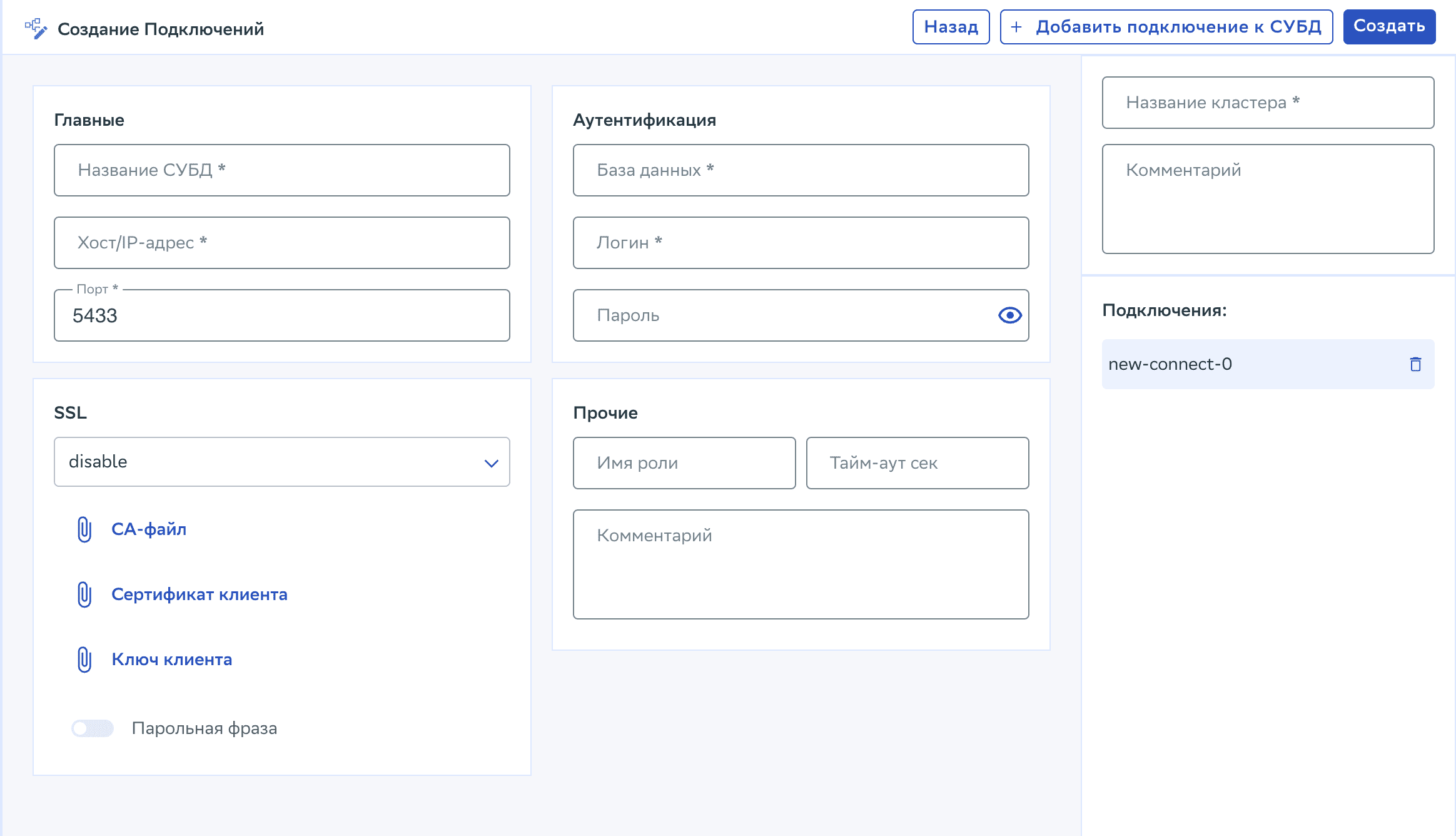The image size is (1456, 836).
Task: Open the Подключения list item new-connect-0
Action: coord(1171,363)
